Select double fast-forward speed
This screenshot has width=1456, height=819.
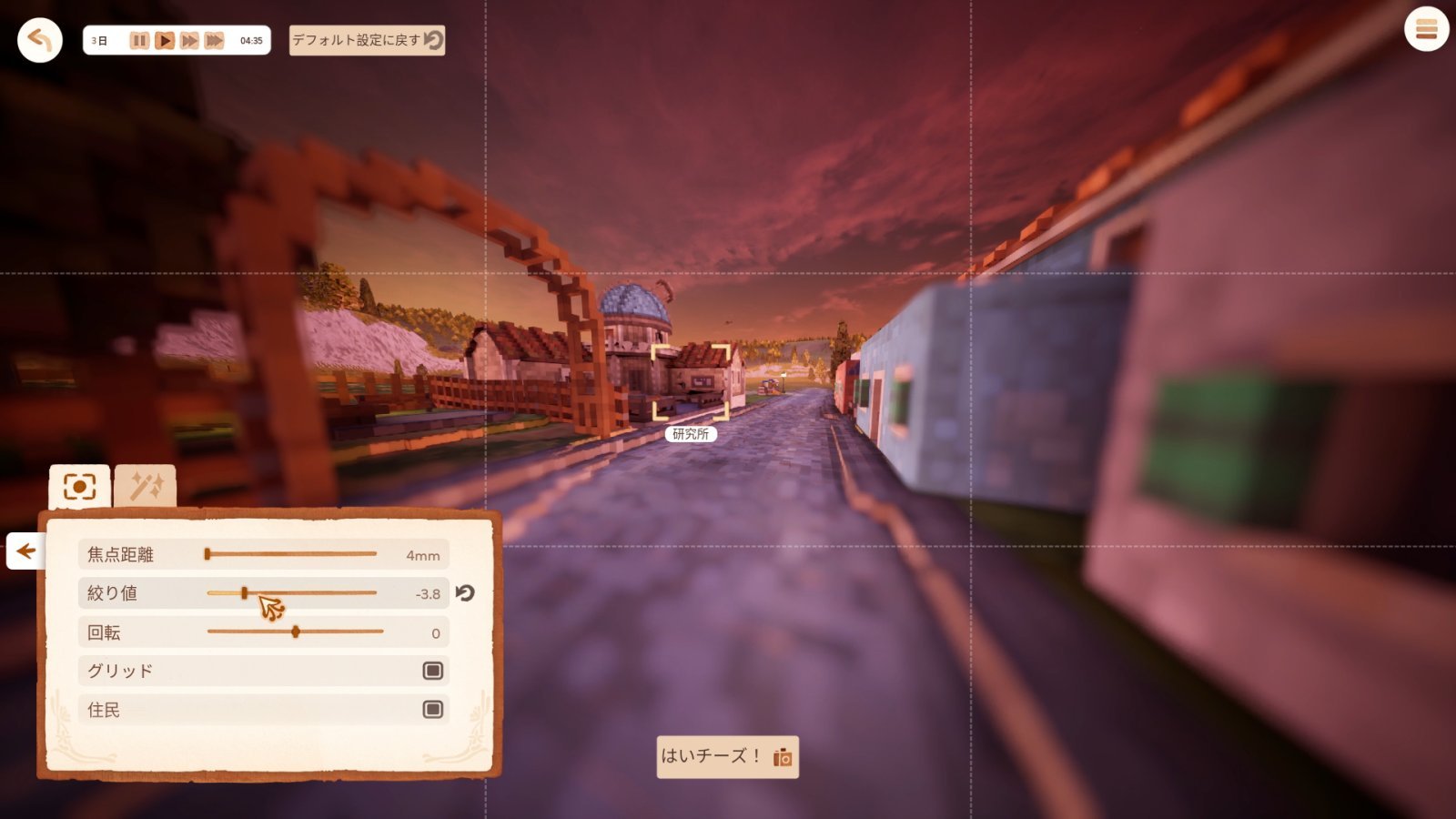coord(189,40)
